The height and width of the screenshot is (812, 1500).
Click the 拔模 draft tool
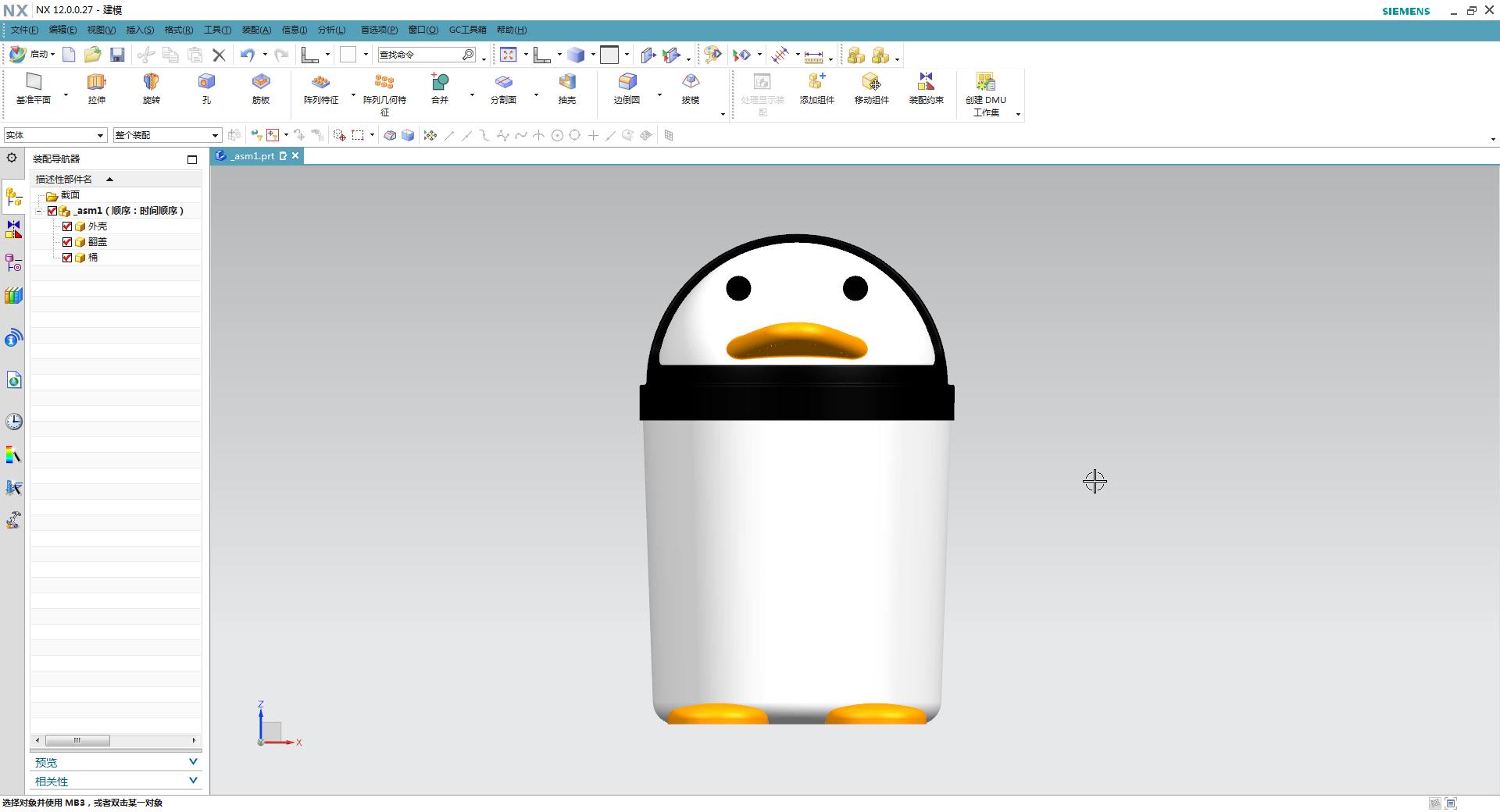[691, 89]
